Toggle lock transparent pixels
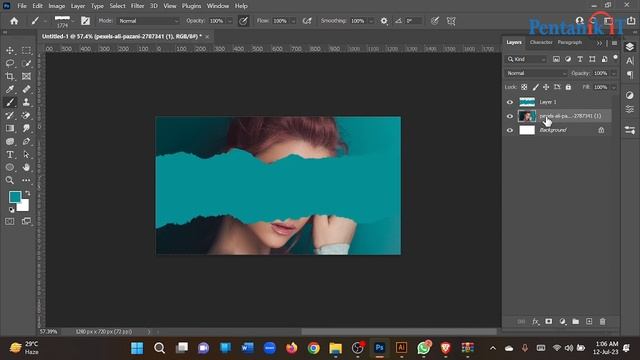640x360 pixels. click(x=524, y=87)
